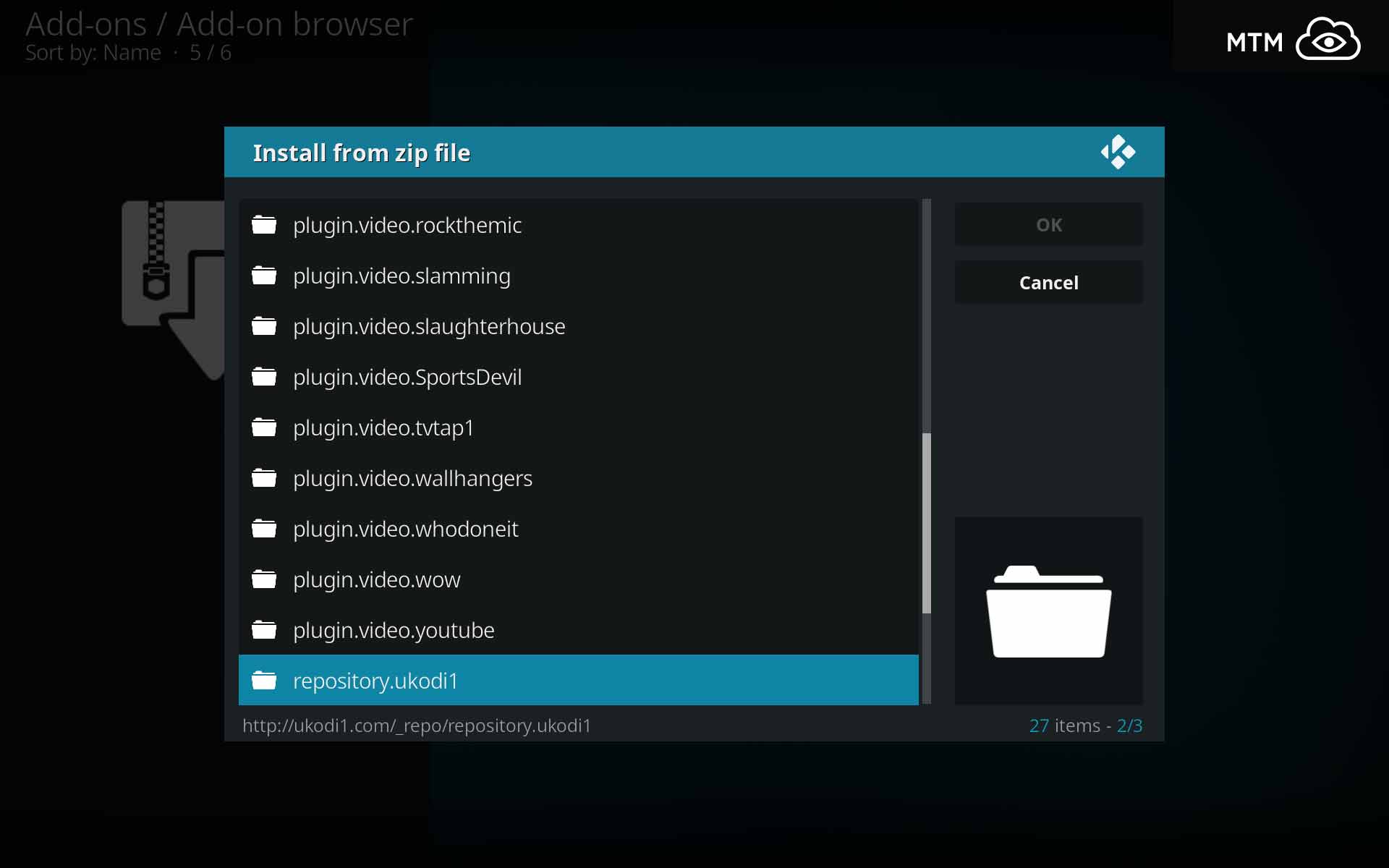Image resolution: width=1389 pixels, height=868 pixels.
Task: Click the zip install icon behind dialog
Action: click(x=174, y=289)
